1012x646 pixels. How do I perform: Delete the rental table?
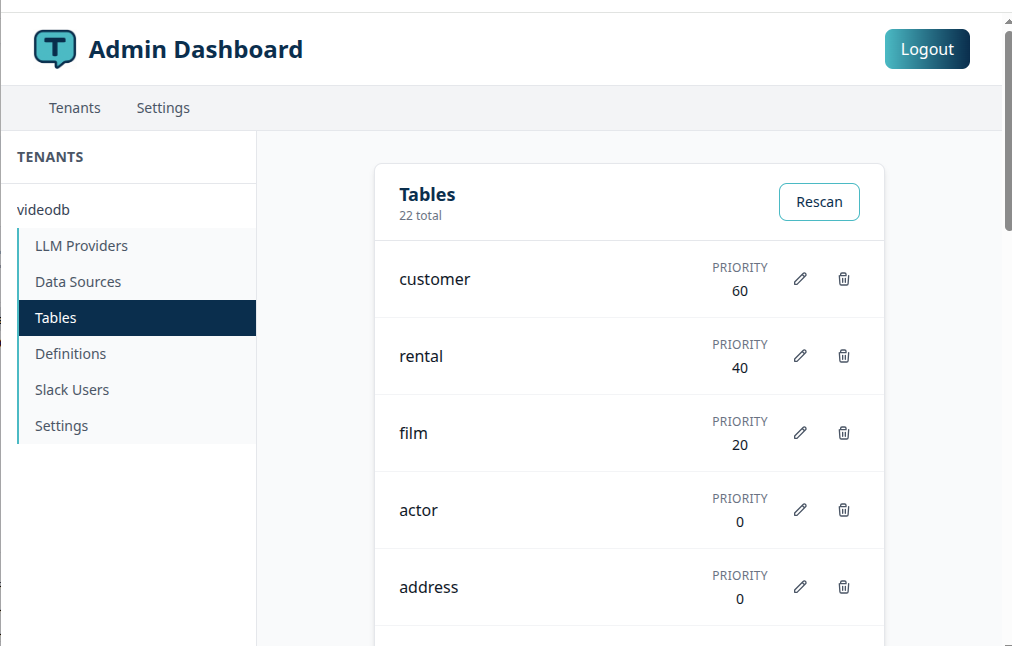(843, 355)
